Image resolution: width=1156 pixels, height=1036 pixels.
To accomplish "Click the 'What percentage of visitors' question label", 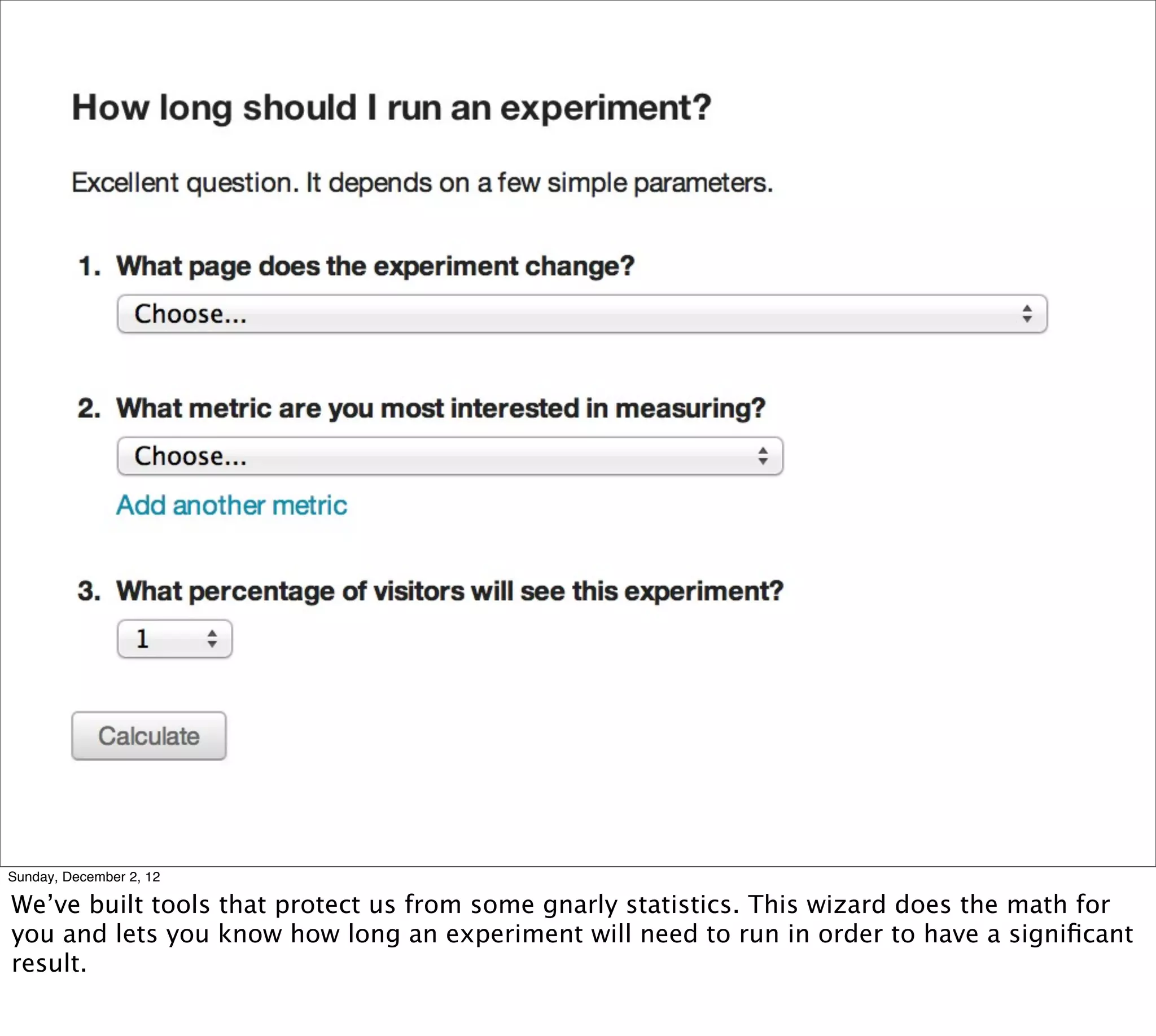I will click(450, 591).
